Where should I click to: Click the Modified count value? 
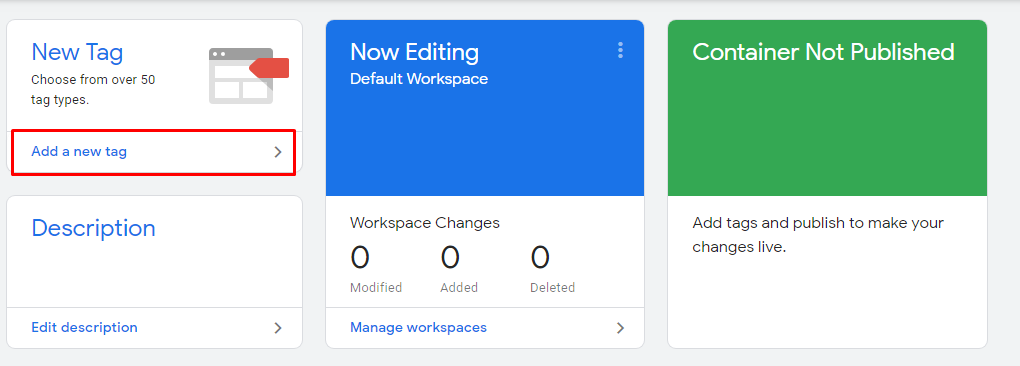[x=360, y=257]
